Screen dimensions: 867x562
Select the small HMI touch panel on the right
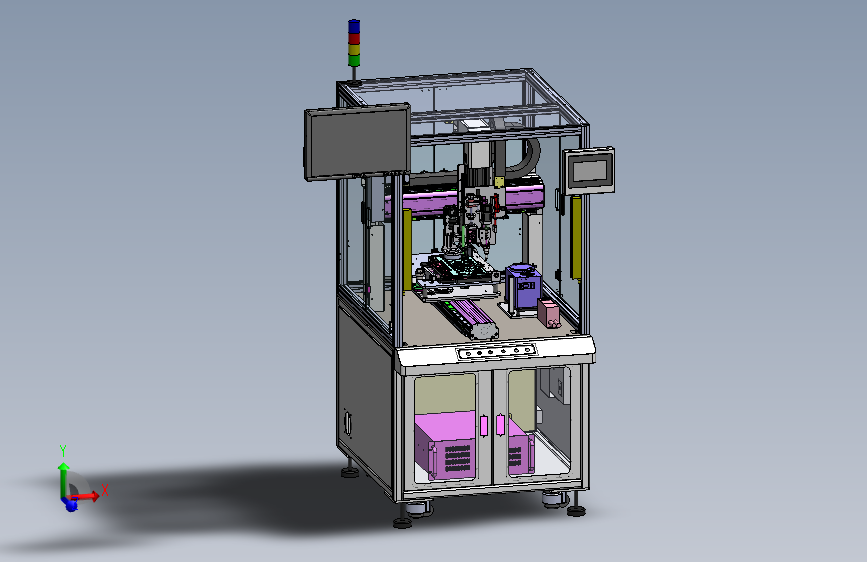pos(589,171)
